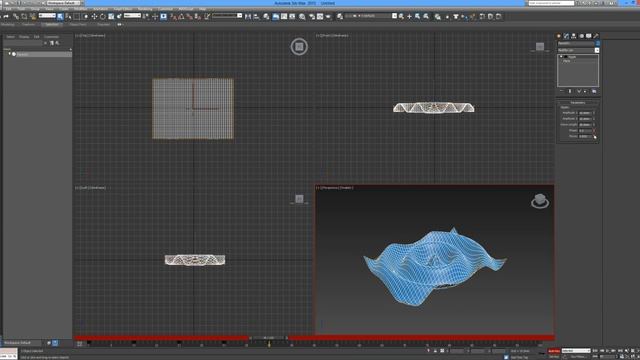Switch to the Create command panel

point(559,36)
